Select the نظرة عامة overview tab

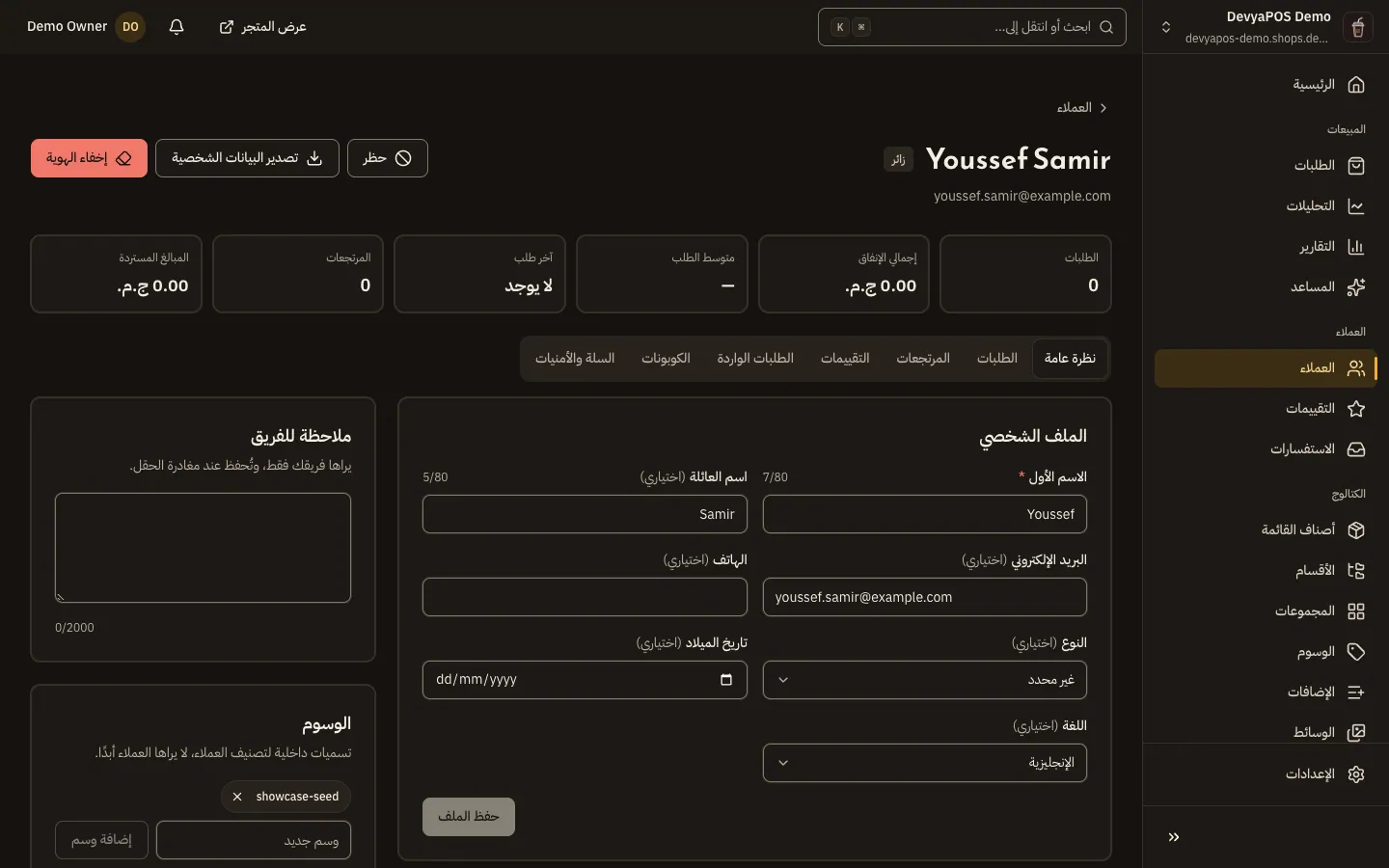(1070, 359)
